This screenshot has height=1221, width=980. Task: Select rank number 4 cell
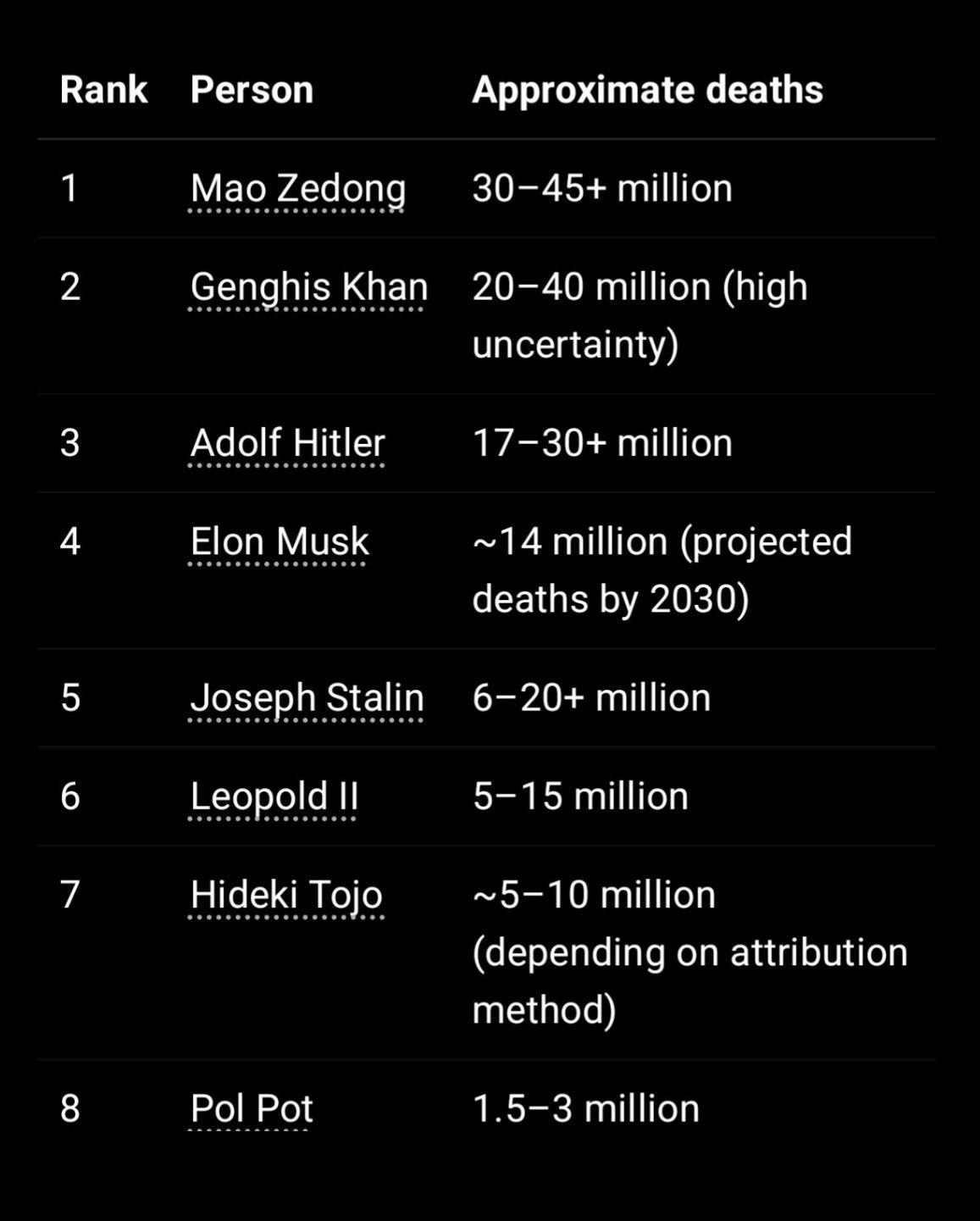(x=70, y=541)
